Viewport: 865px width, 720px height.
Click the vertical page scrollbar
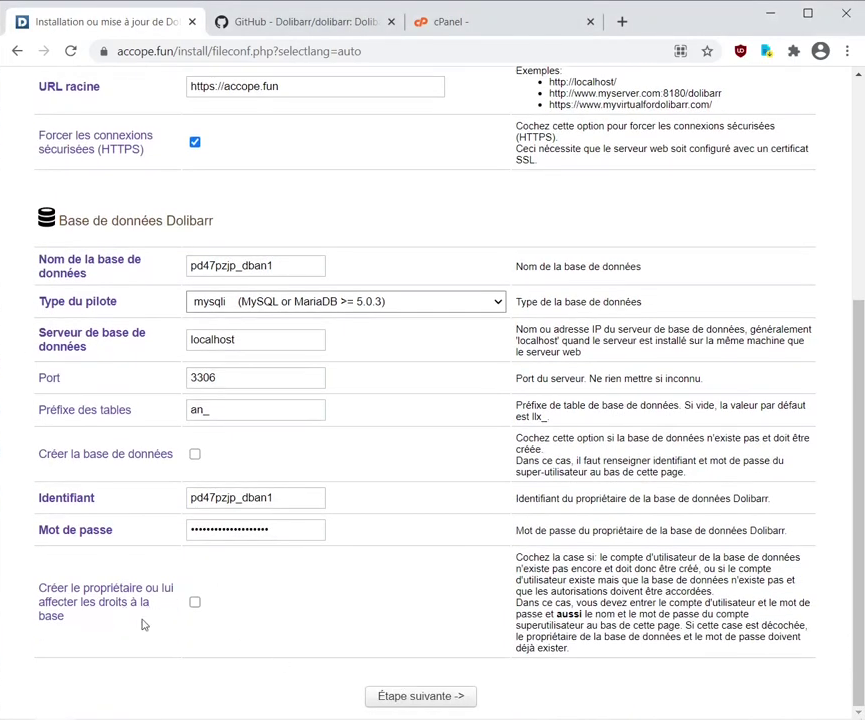click(858, 500)
